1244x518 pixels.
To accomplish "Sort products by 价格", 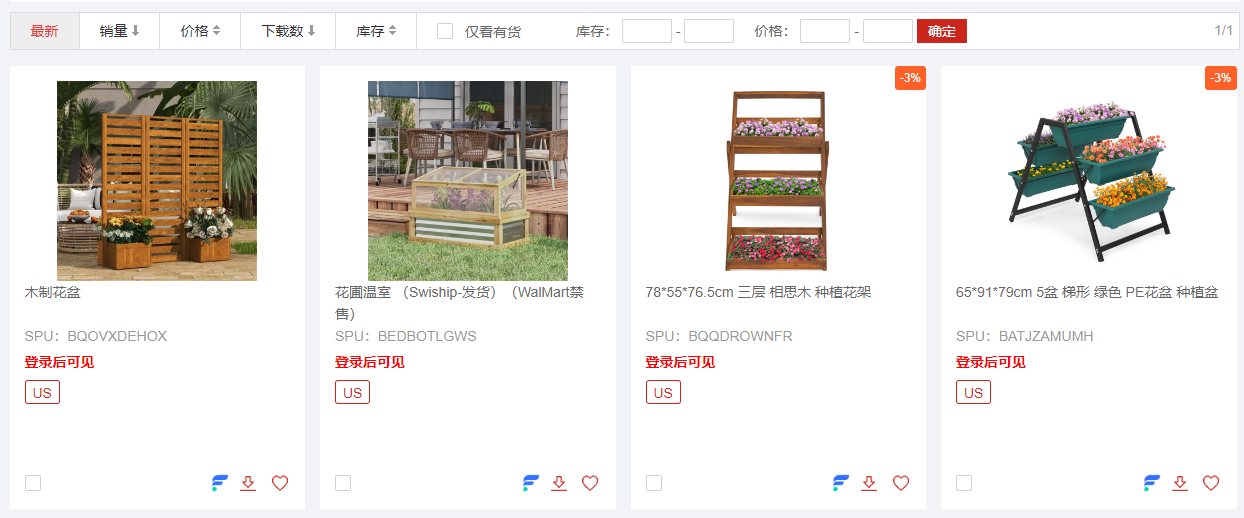I will [200, 31].
